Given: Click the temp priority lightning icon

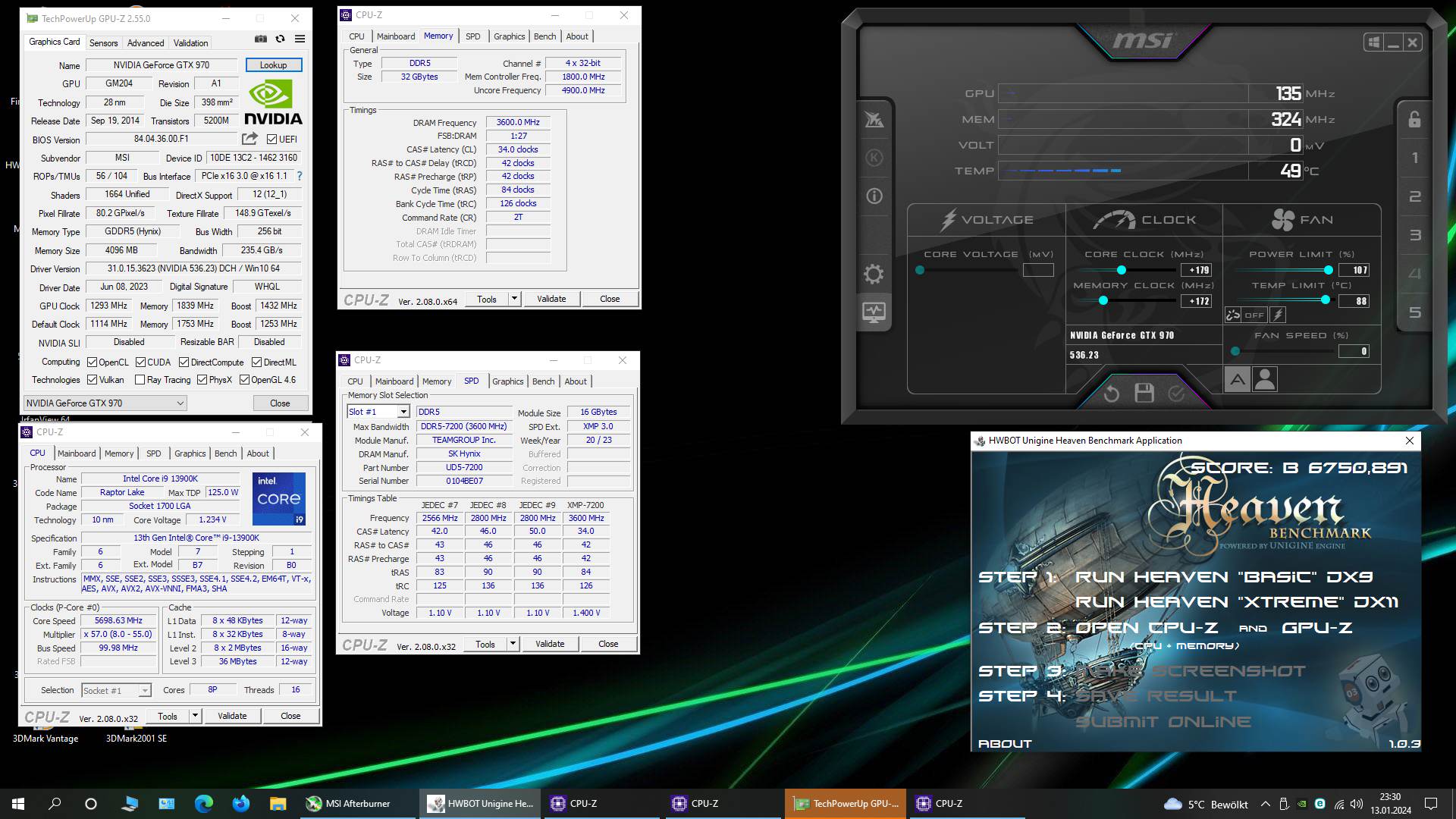Looking at the screenshot, I should [1278, 315].
